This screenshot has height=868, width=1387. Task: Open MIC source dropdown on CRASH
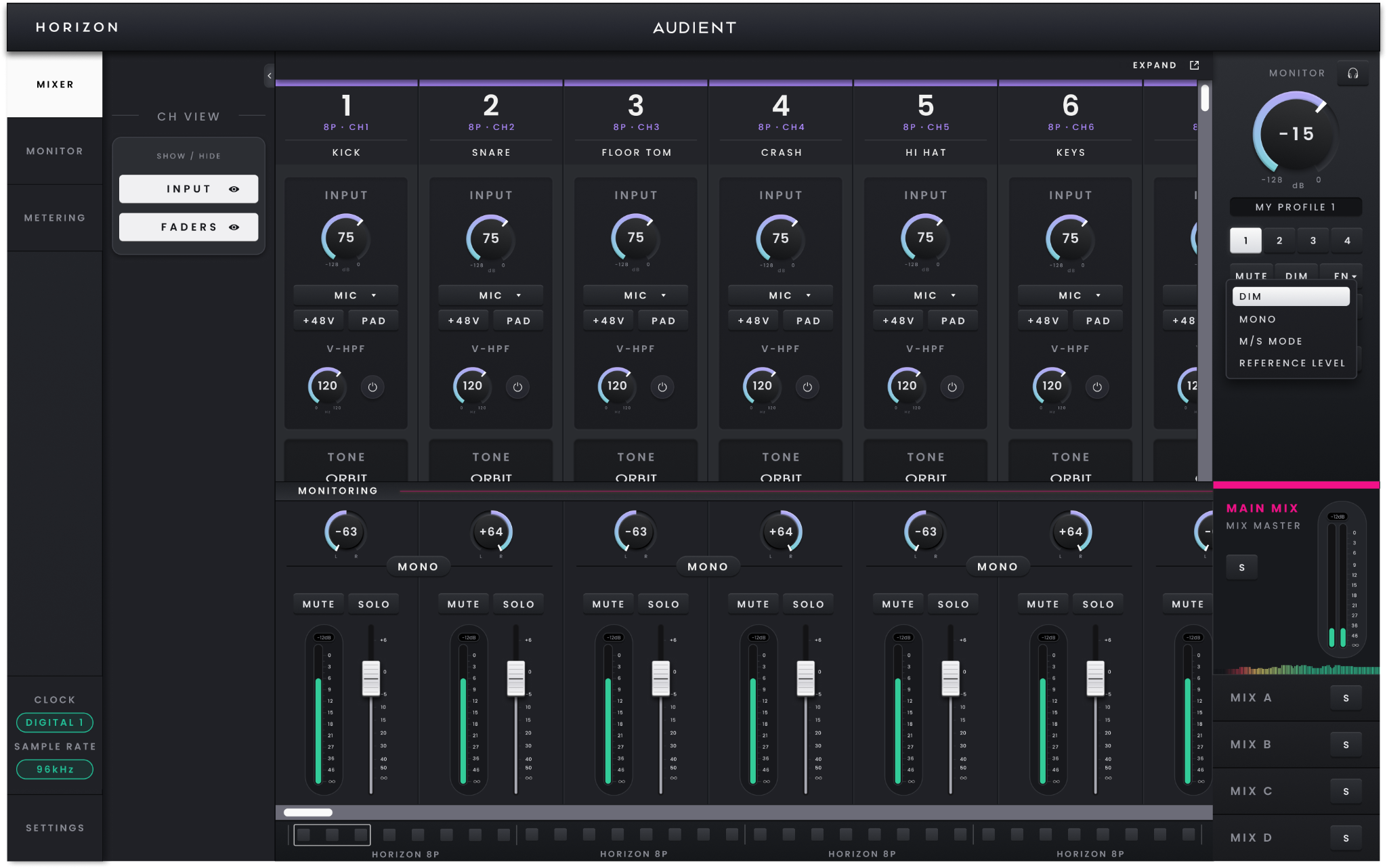(780, 295)
